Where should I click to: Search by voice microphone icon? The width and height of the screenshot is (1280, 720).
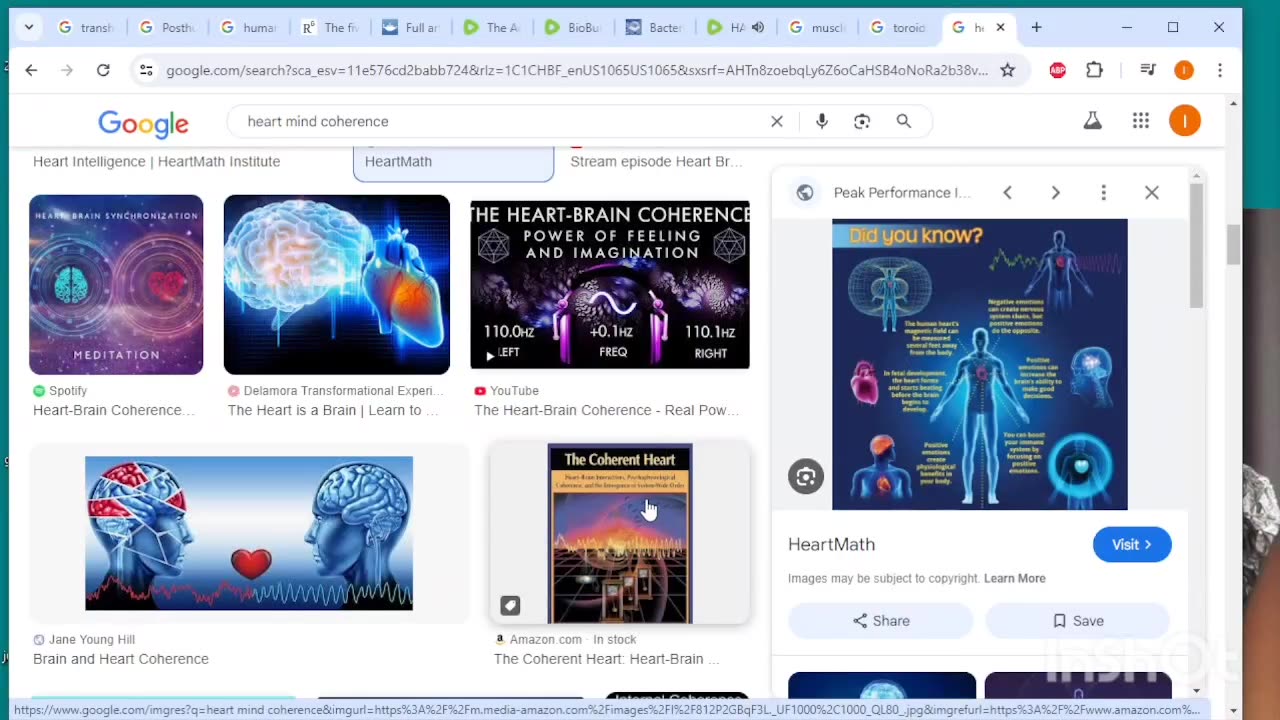click(x=821, y=121)
